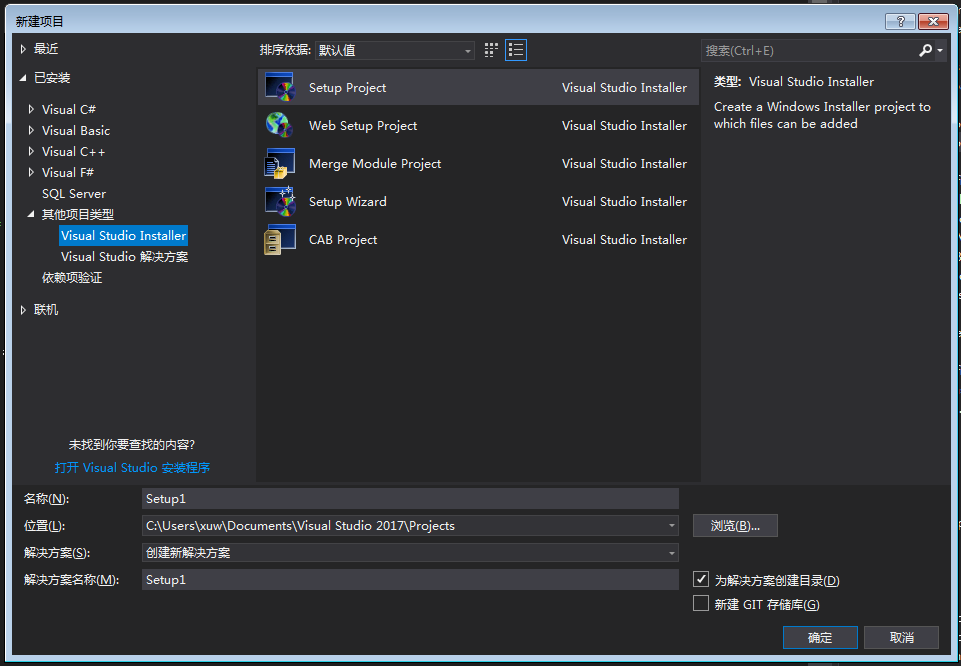
Task: Toggle create directory for solution checkbox
Action: tap(701, 579)
